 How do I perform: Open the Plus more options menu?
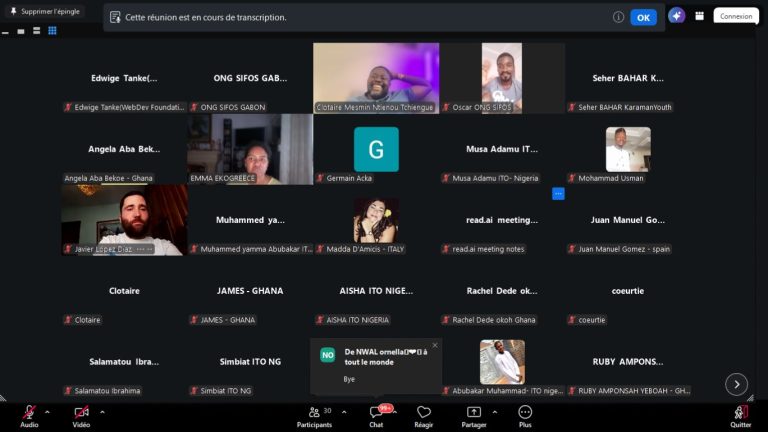point(525,417)
